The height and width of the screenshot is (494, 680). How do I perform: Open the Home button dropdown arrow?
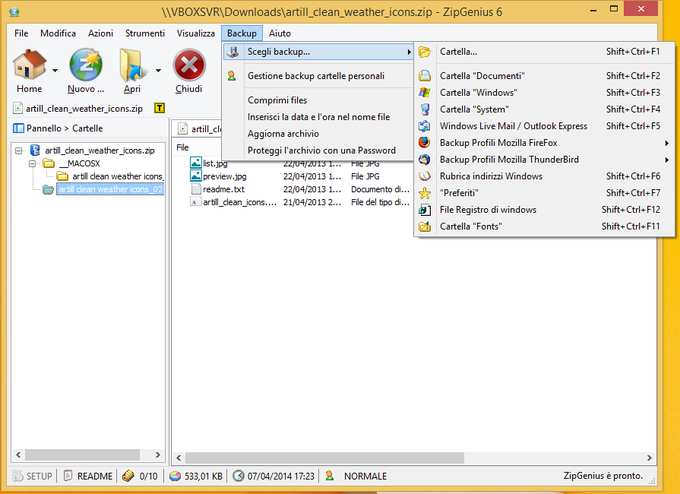coord(55,70)
